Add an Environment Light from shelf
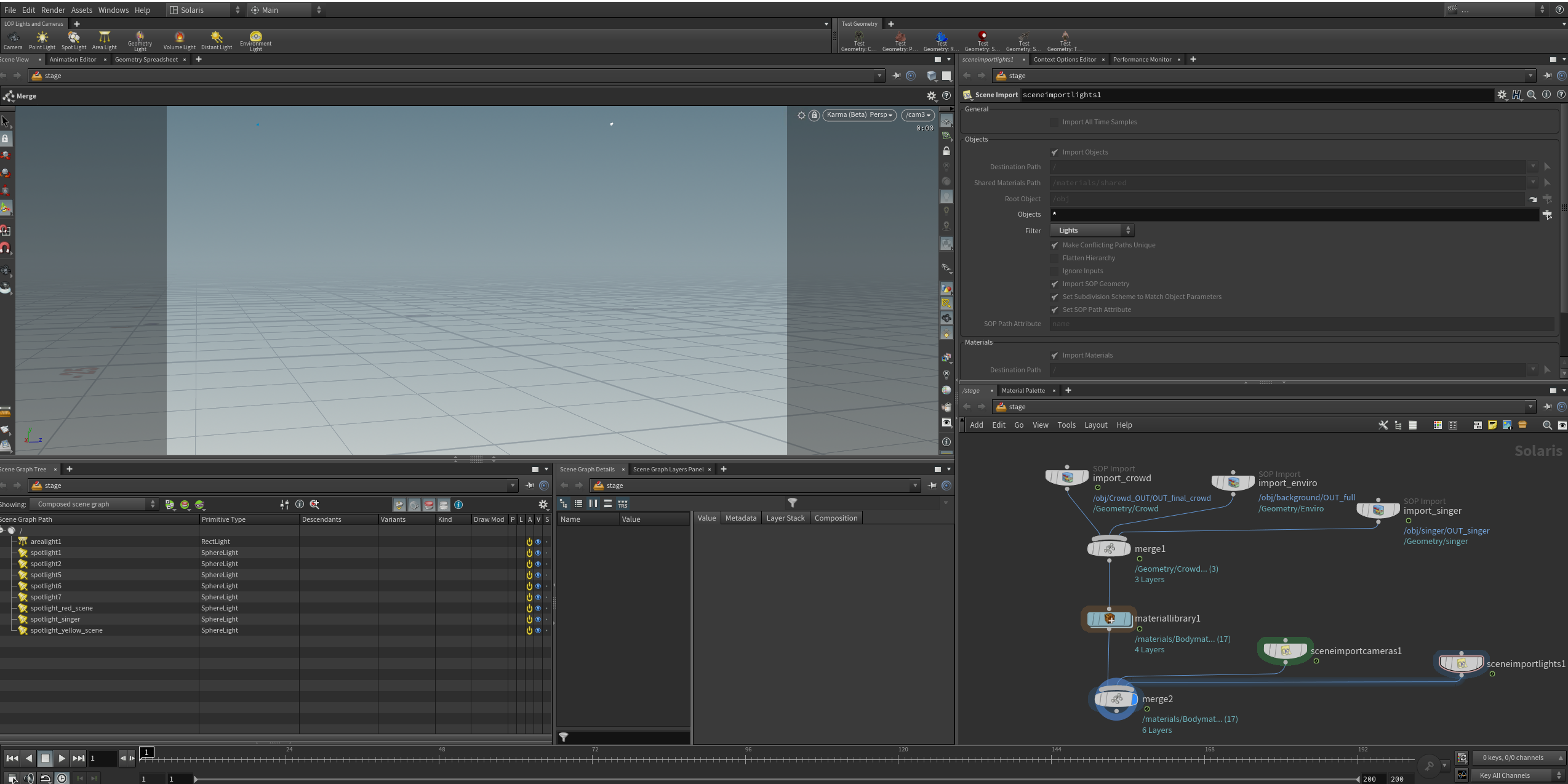The image size is (1568, 784). [255, 40]
